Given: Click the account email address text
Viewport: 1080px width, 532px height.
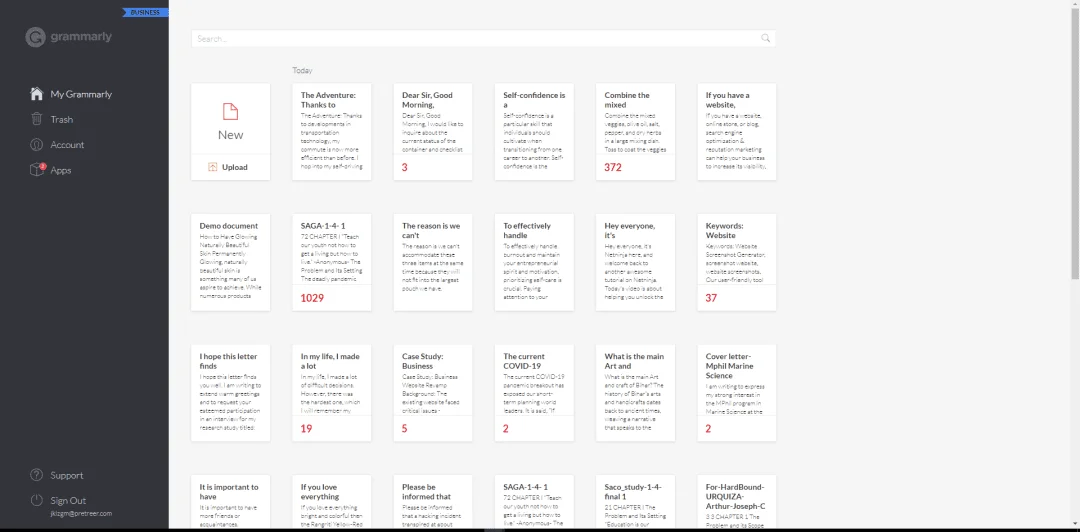Looking at the screenshot, I should tap(81, 513).
